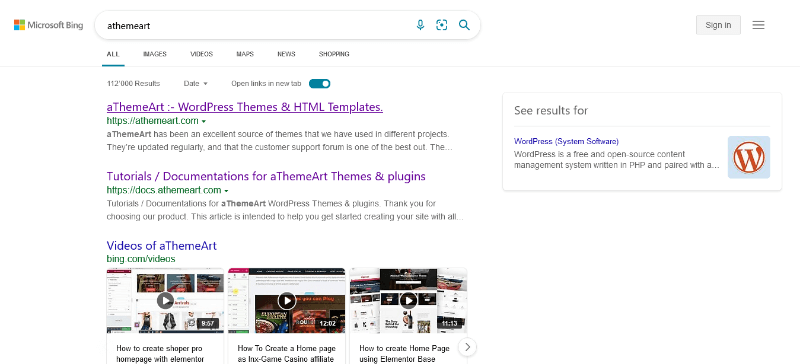Play the Elementor Base home page video
This screenshot has height=364, width=800.
[x=408, y=300]
